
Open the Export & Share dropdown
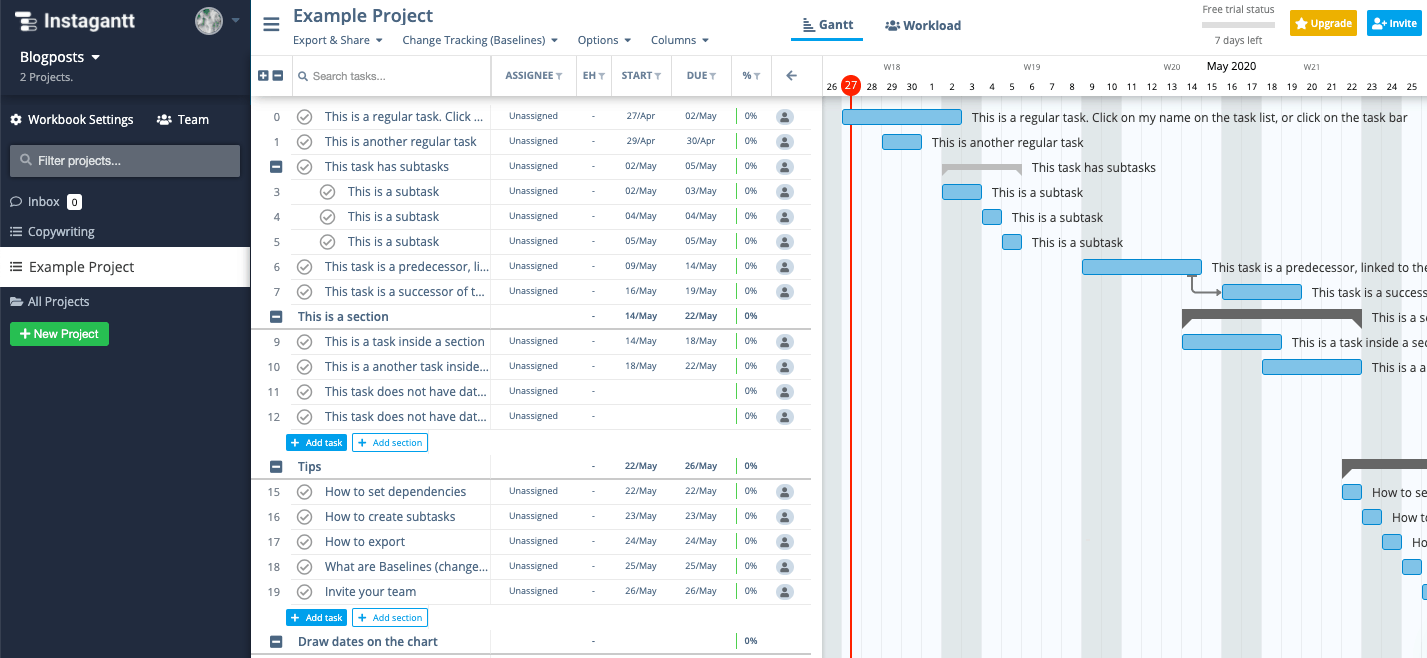(x=338, y=40)
